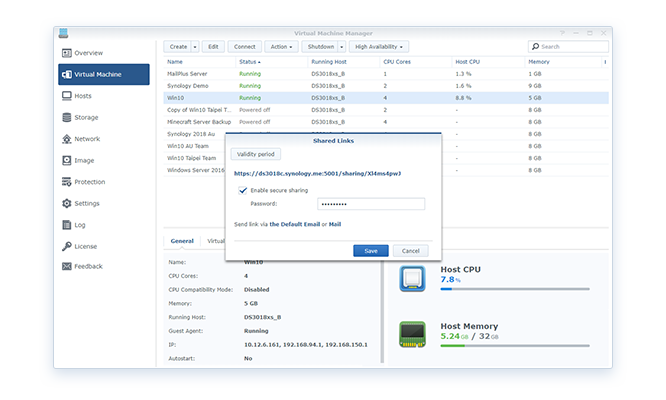Click the Host CPU usage bar

pyautogui.click(x=515, y=289)
